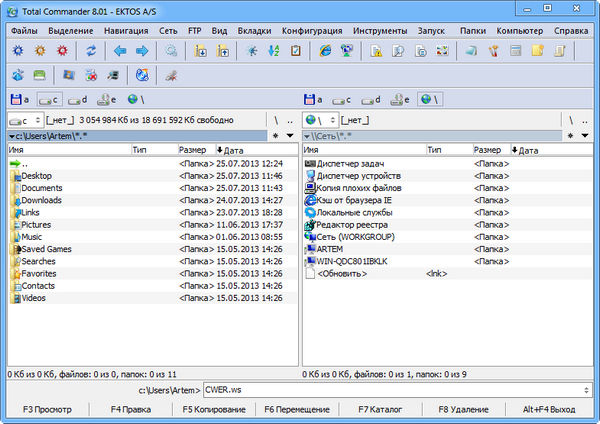
Task: Click the Internet Explorer toolbar icon
Action: click(326, 50)
